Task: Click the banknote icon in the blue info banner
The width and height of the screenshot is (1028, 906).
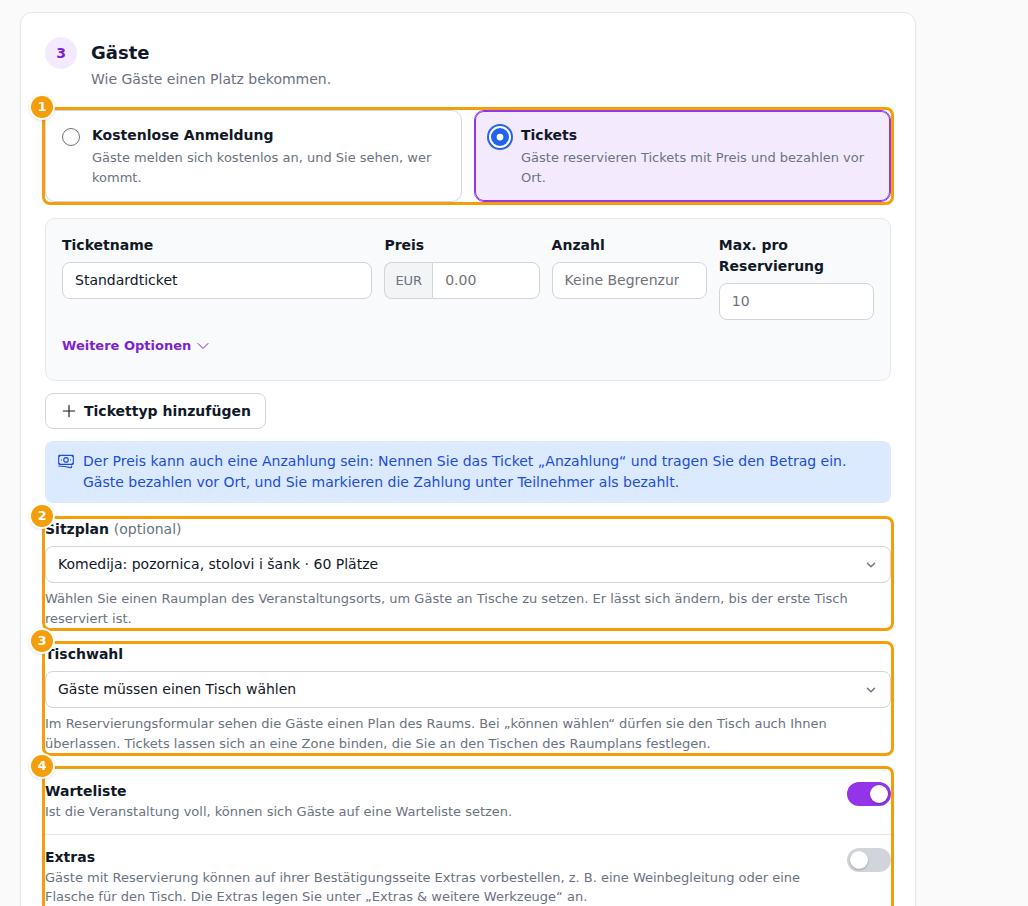Action: 66,461
